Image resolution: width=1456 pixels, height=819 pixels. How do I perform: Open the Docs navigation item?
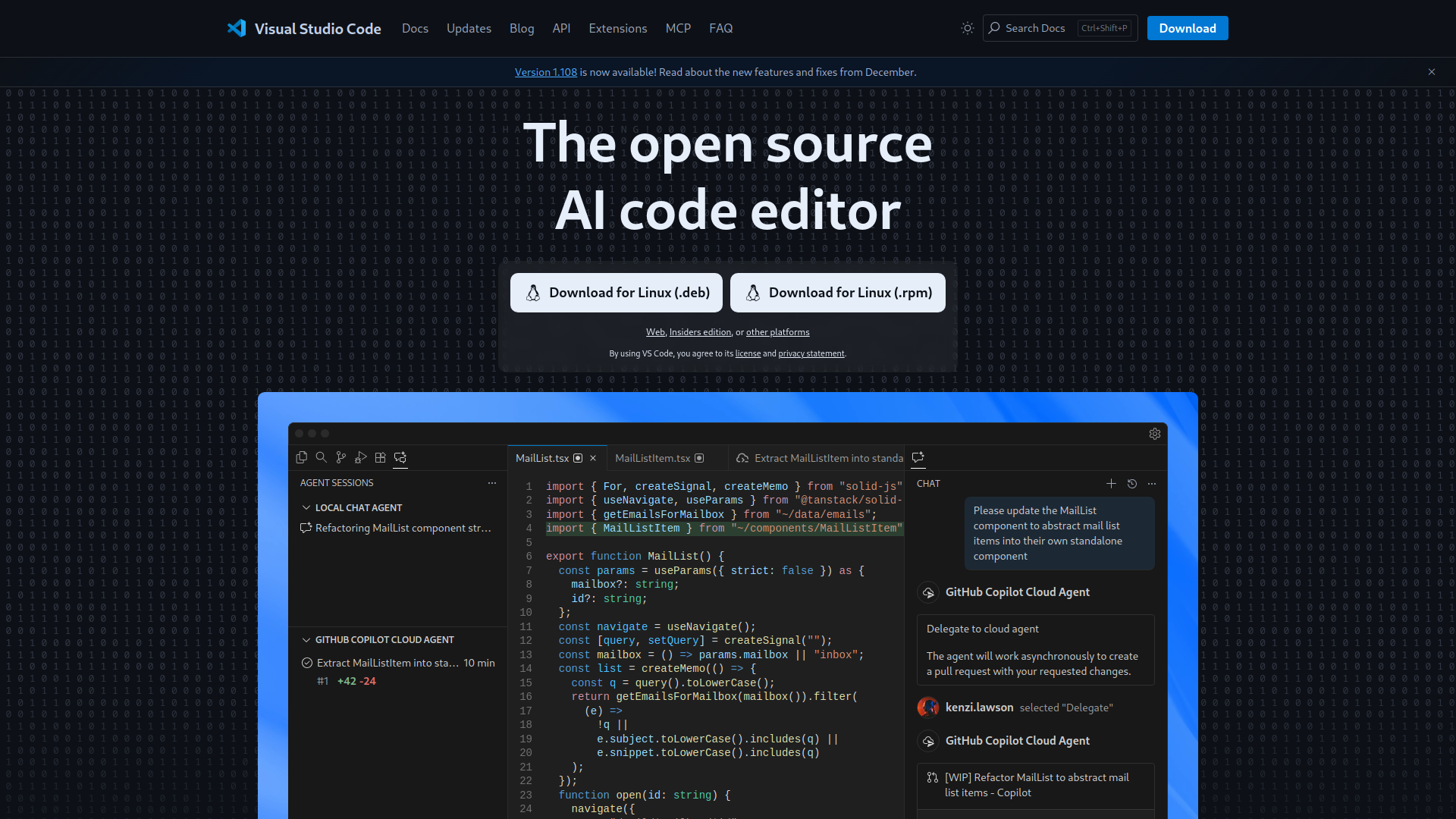click(415, 28)
